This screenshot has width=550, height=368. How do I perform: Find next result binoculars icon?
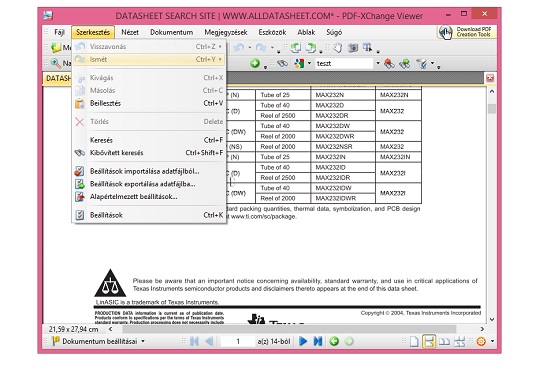click(x=405, y=63)
